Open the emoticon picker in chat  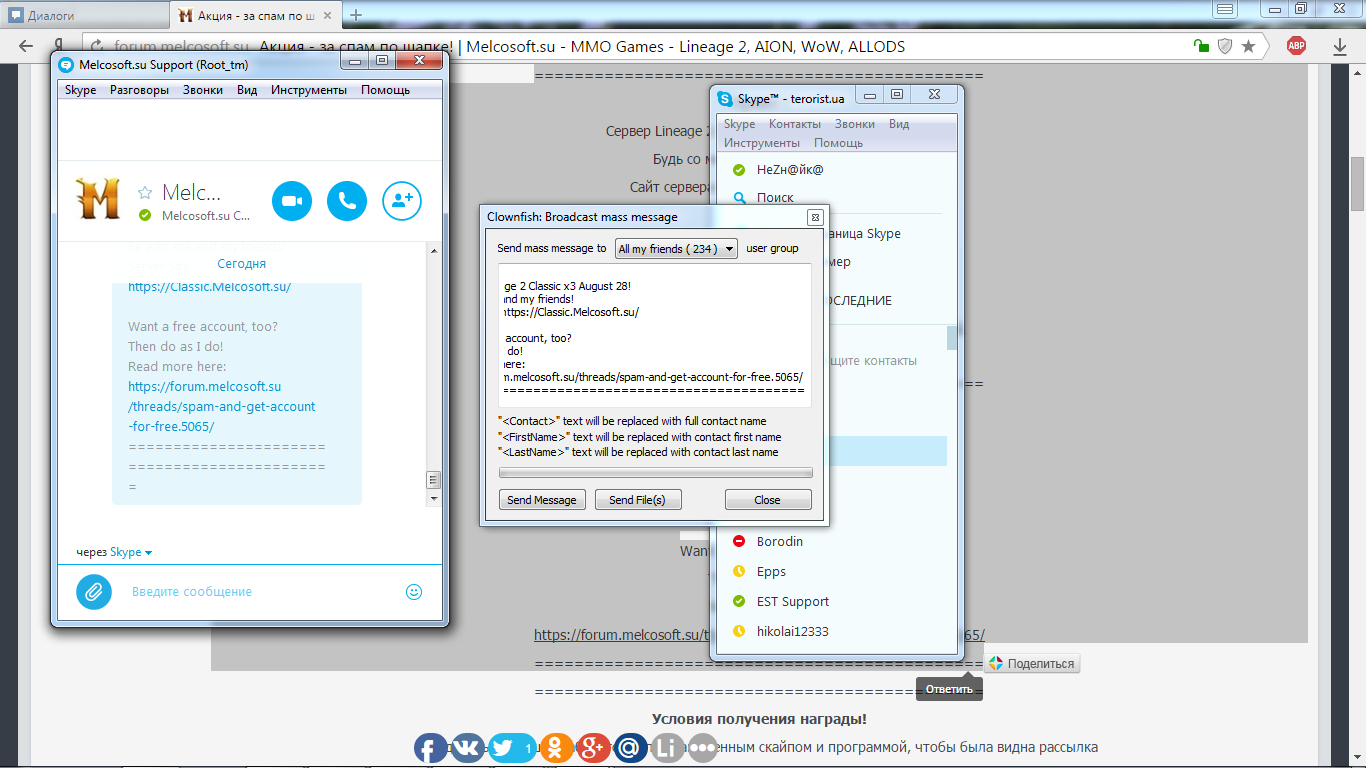(414, 592)
